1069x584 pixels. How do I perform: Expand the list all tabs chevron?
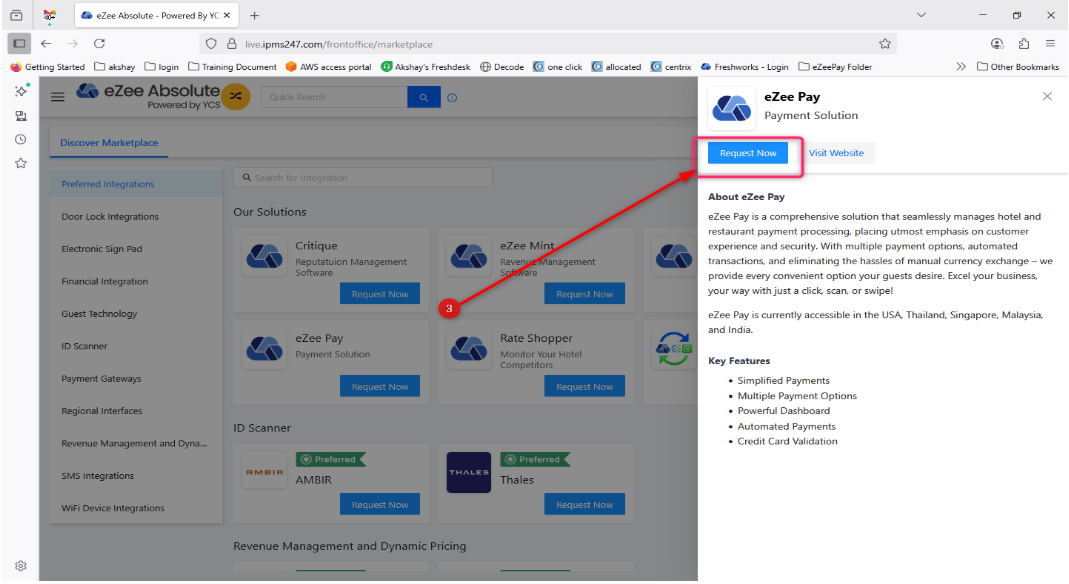pyautogui.click(x=921, y=15)
